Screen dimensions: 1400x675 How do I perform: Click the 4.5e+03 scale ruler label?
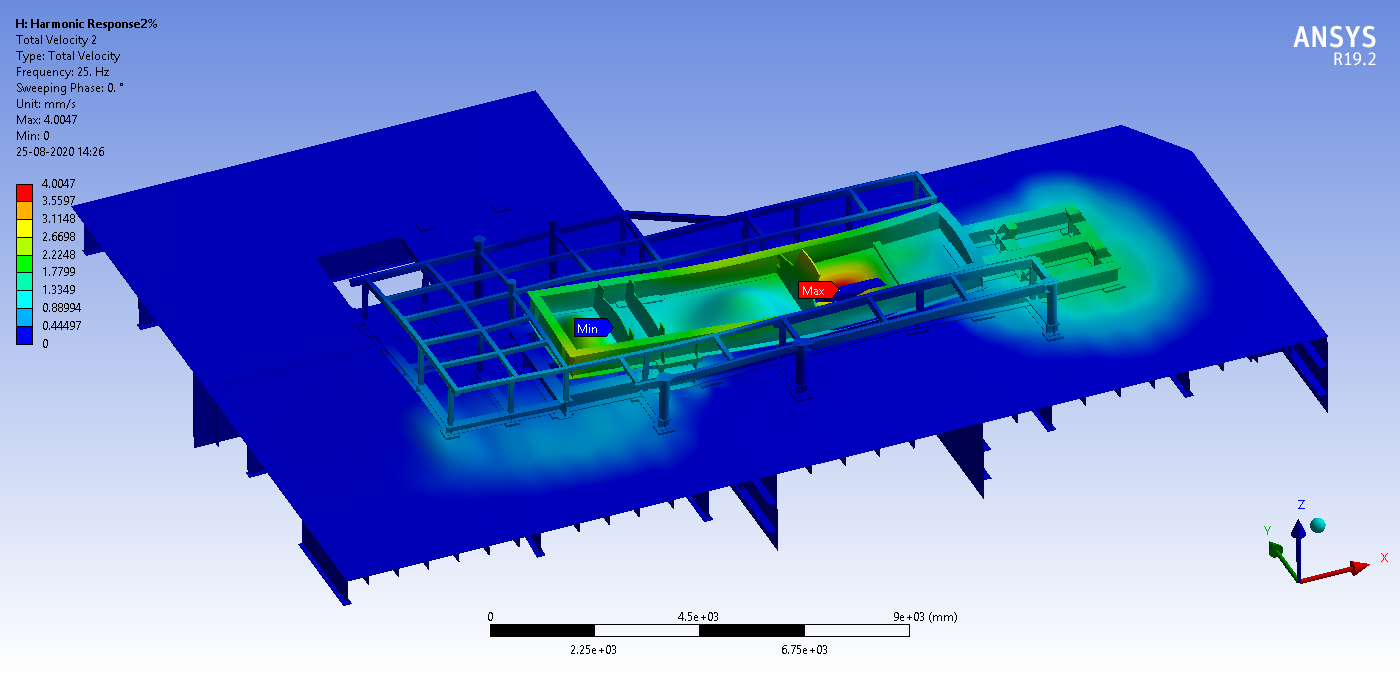pos(700,617)
